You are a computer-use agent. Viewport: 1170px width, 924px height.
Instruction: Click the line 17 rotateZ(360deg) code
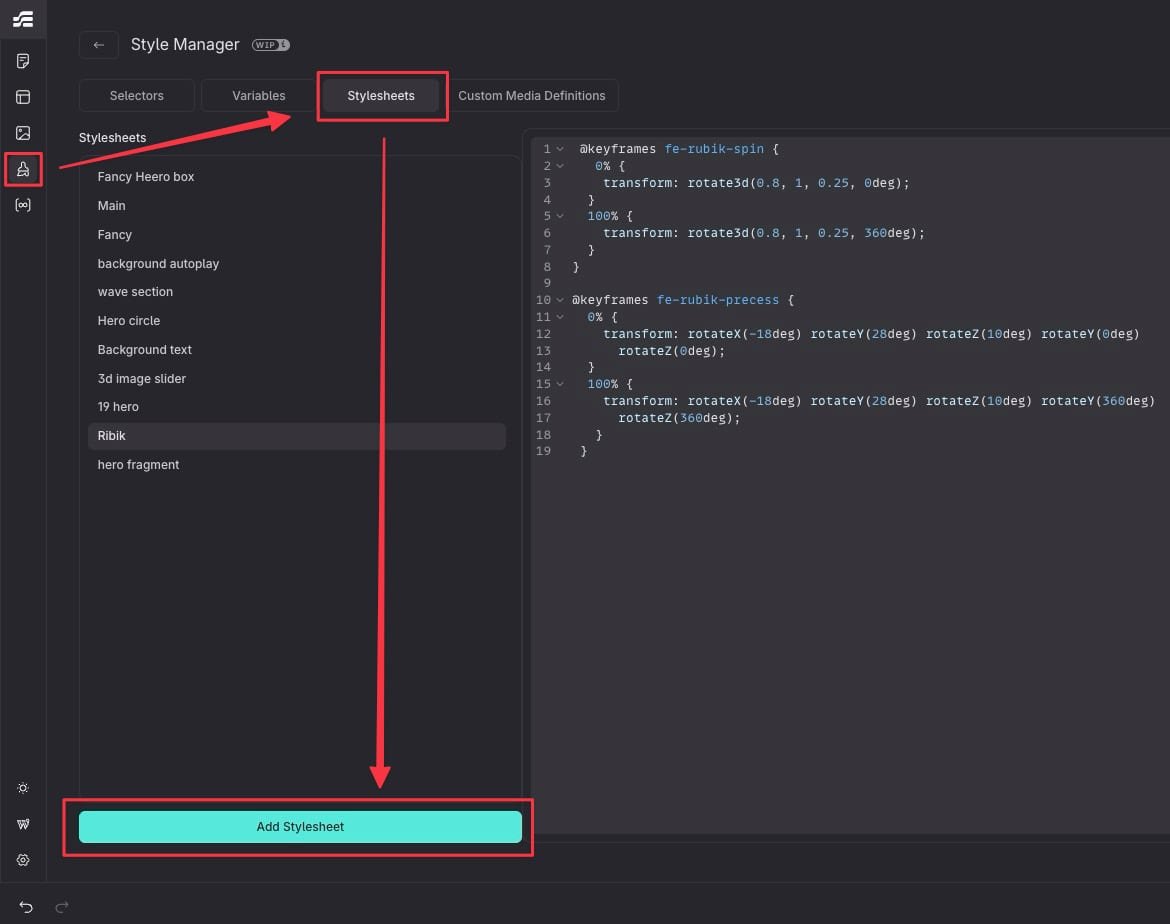679,418
